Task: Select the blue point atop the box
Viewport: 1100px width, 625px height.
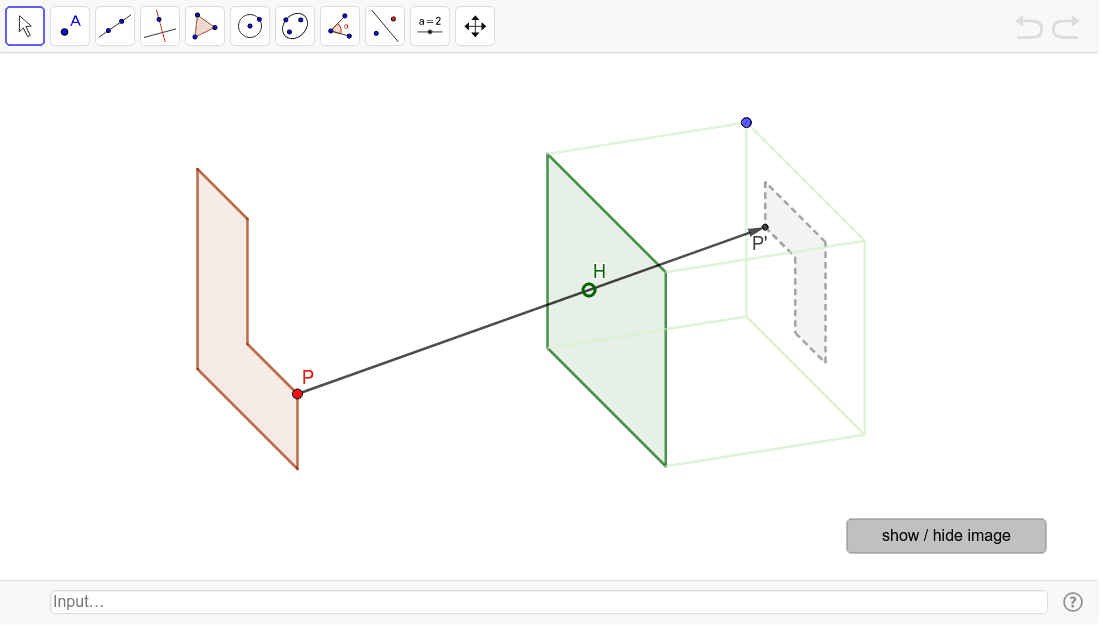Action: 746,121
